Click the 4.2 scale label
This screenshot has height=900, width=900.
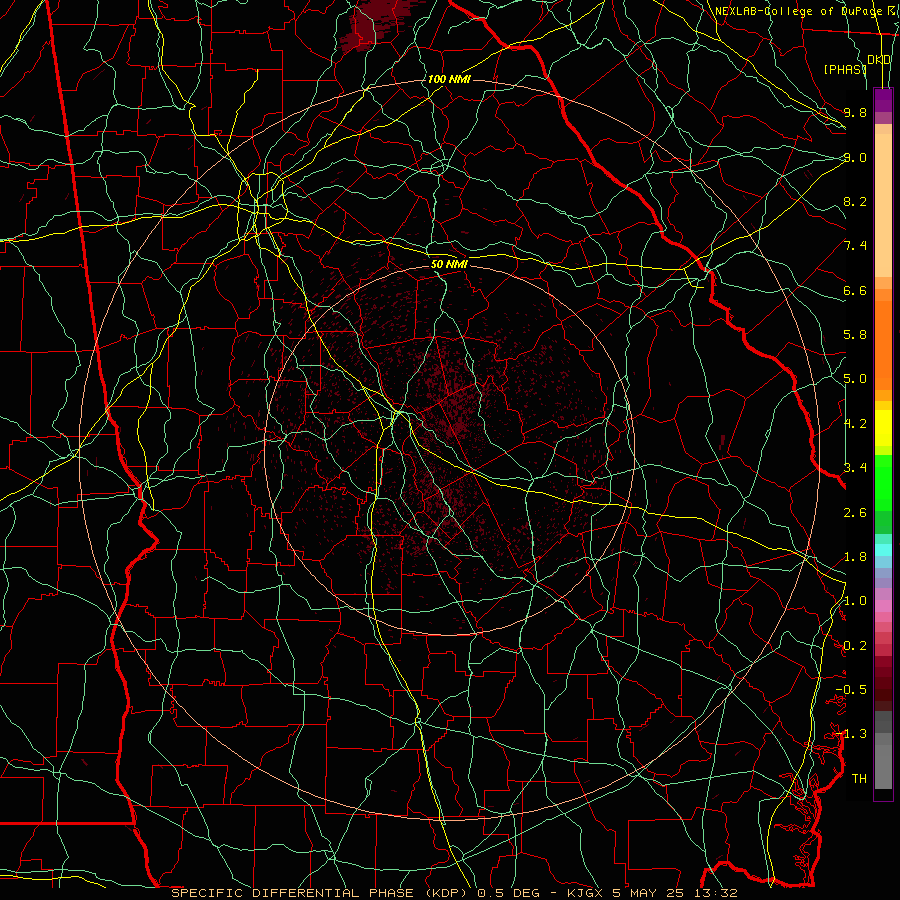pos(855,424)
